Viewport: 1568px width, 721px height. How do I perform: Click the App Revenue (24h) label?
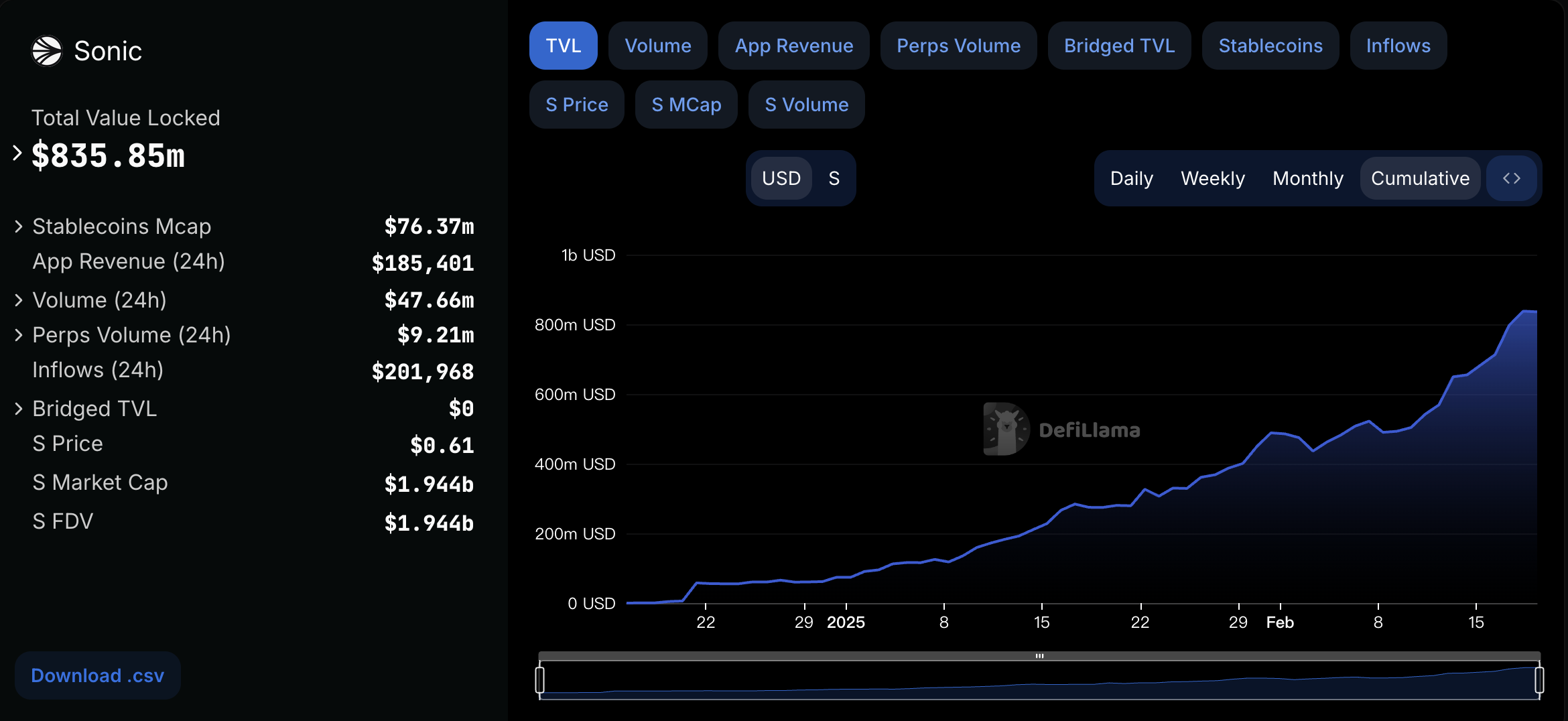129,261
